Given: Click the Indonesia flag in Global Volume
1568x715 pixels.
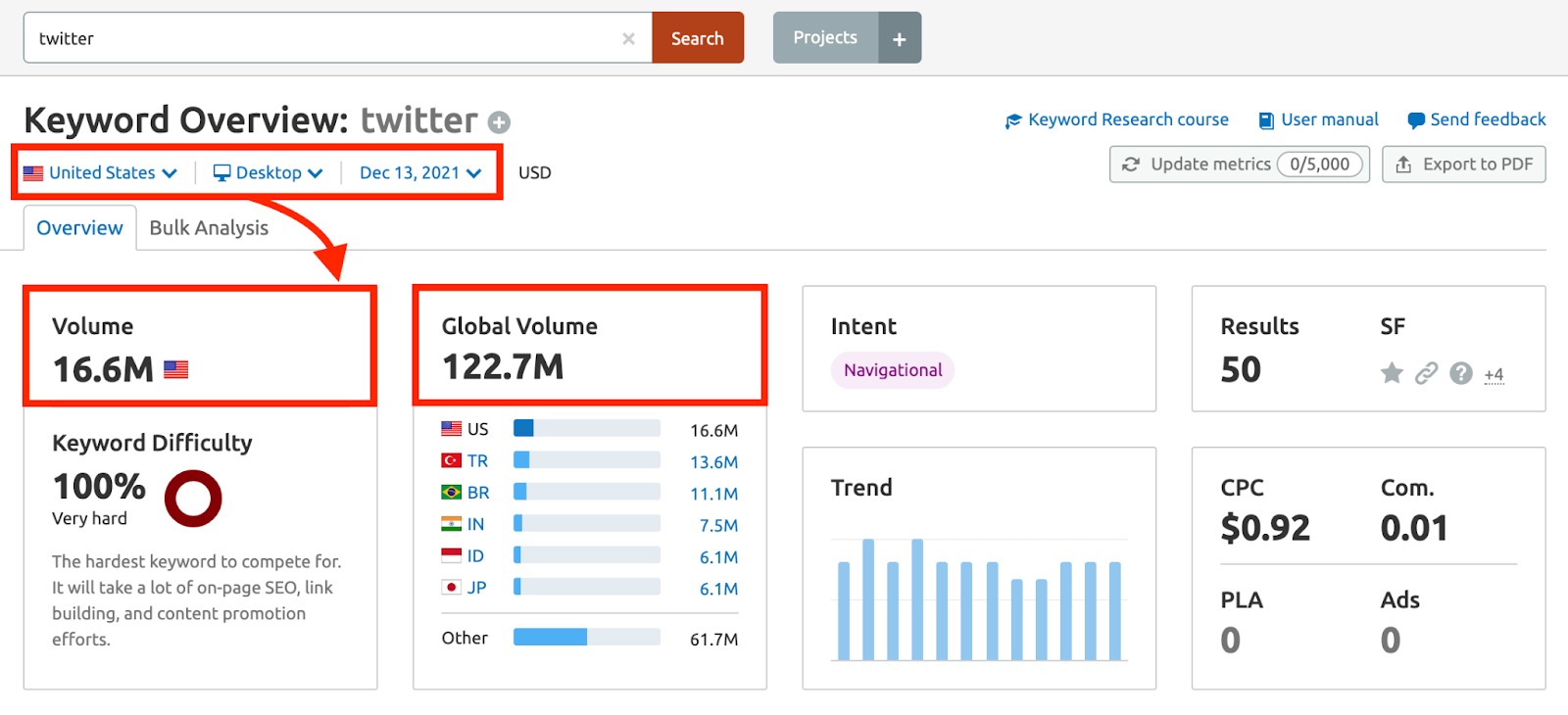Looking at the screenshot, I should tap(452, 555).
